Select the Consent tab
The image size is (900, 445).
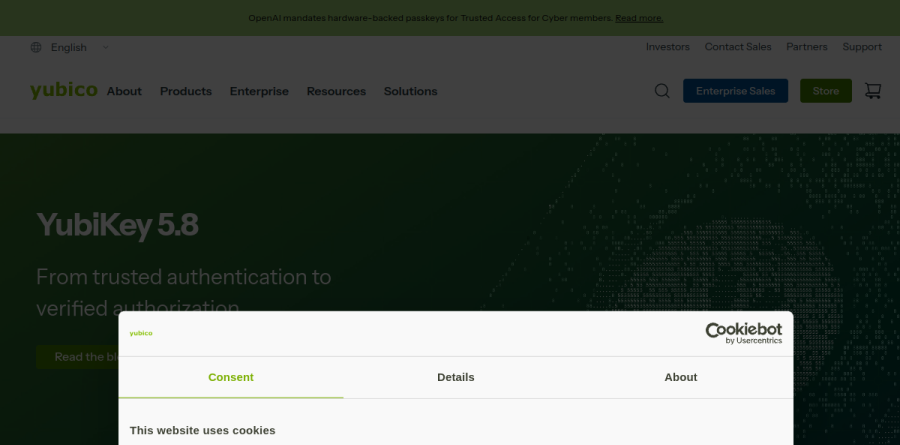[x=231, y=377]
